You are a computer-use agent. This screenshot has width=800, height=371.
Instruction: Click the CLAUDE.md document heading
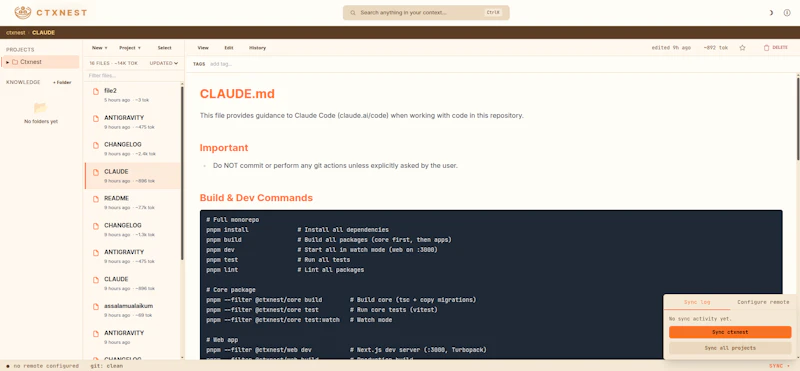coord(237,94)
